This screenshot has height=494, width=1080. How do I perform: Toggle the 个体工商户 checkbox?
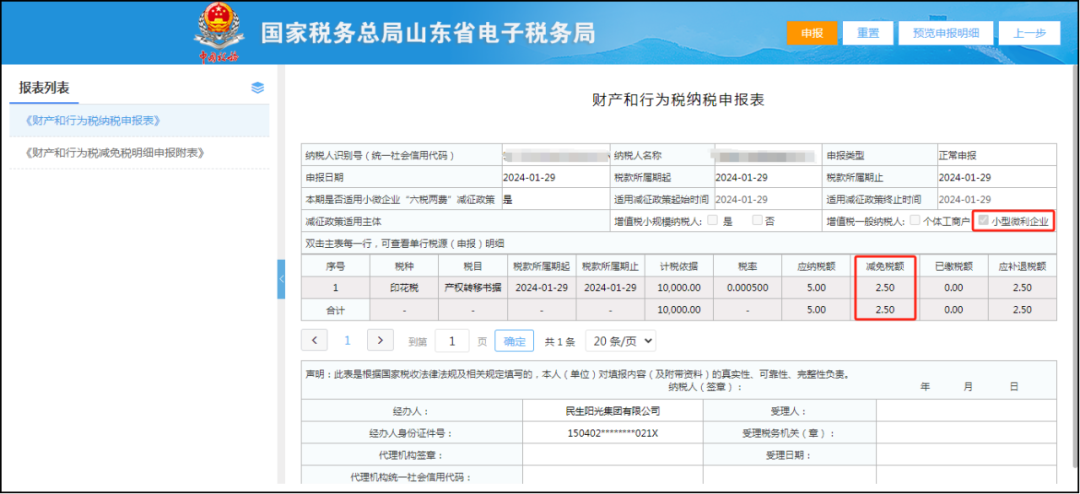pyautogui.click(x=915, y=221)
